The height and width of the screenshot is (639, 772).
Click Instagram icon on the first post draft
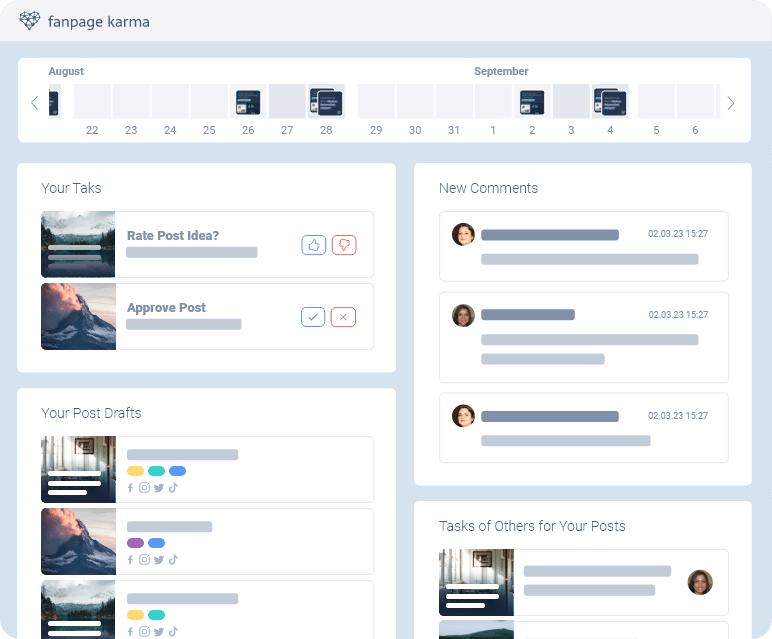[x=144, y=488]
